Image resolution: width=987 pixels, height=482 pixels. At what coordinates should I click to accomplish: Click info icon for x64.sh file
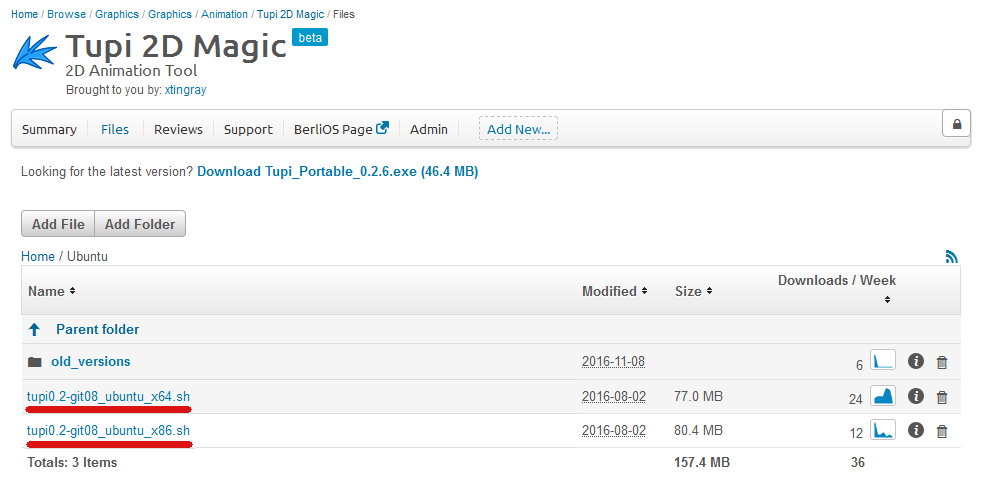915,397
